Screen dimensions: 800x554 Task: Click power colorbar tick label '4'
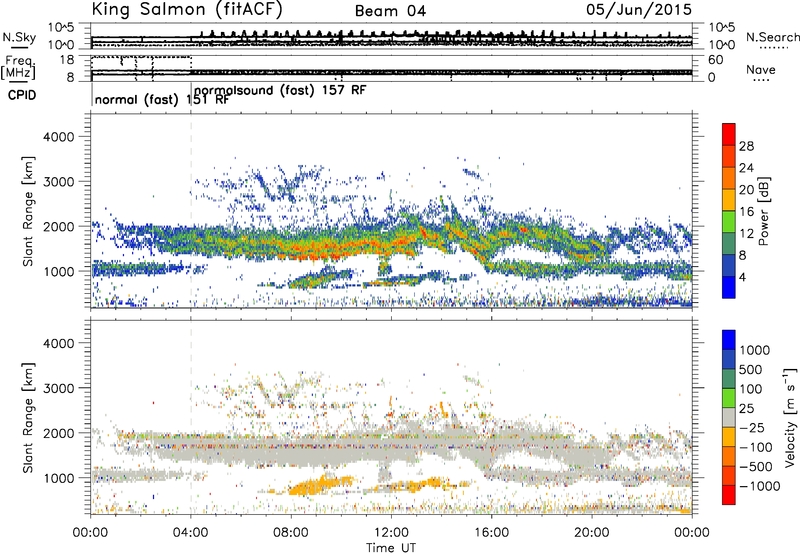[x=742, y=277]
